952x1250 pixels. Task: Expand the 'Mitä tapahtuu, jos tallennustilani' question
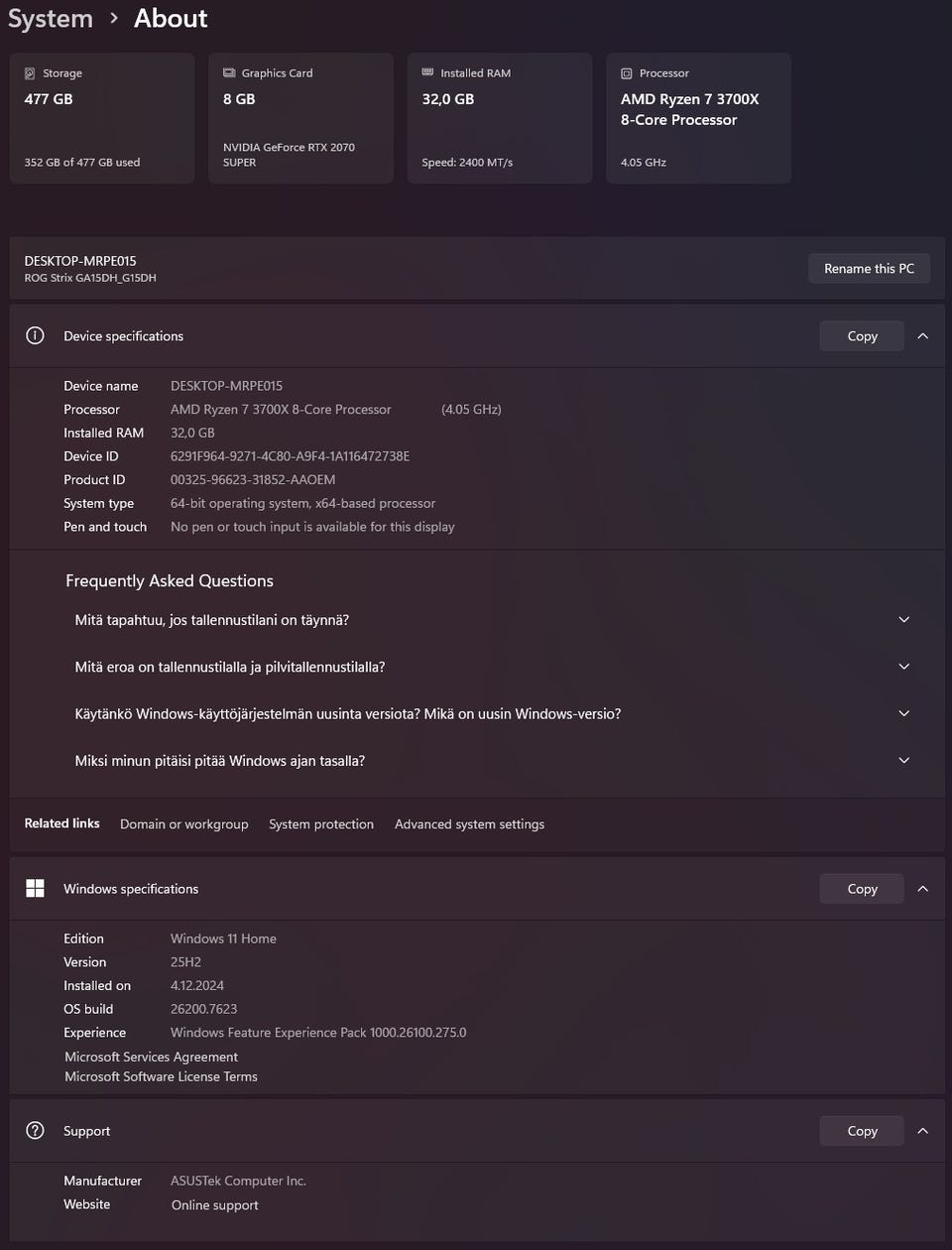tap(903, 620)
